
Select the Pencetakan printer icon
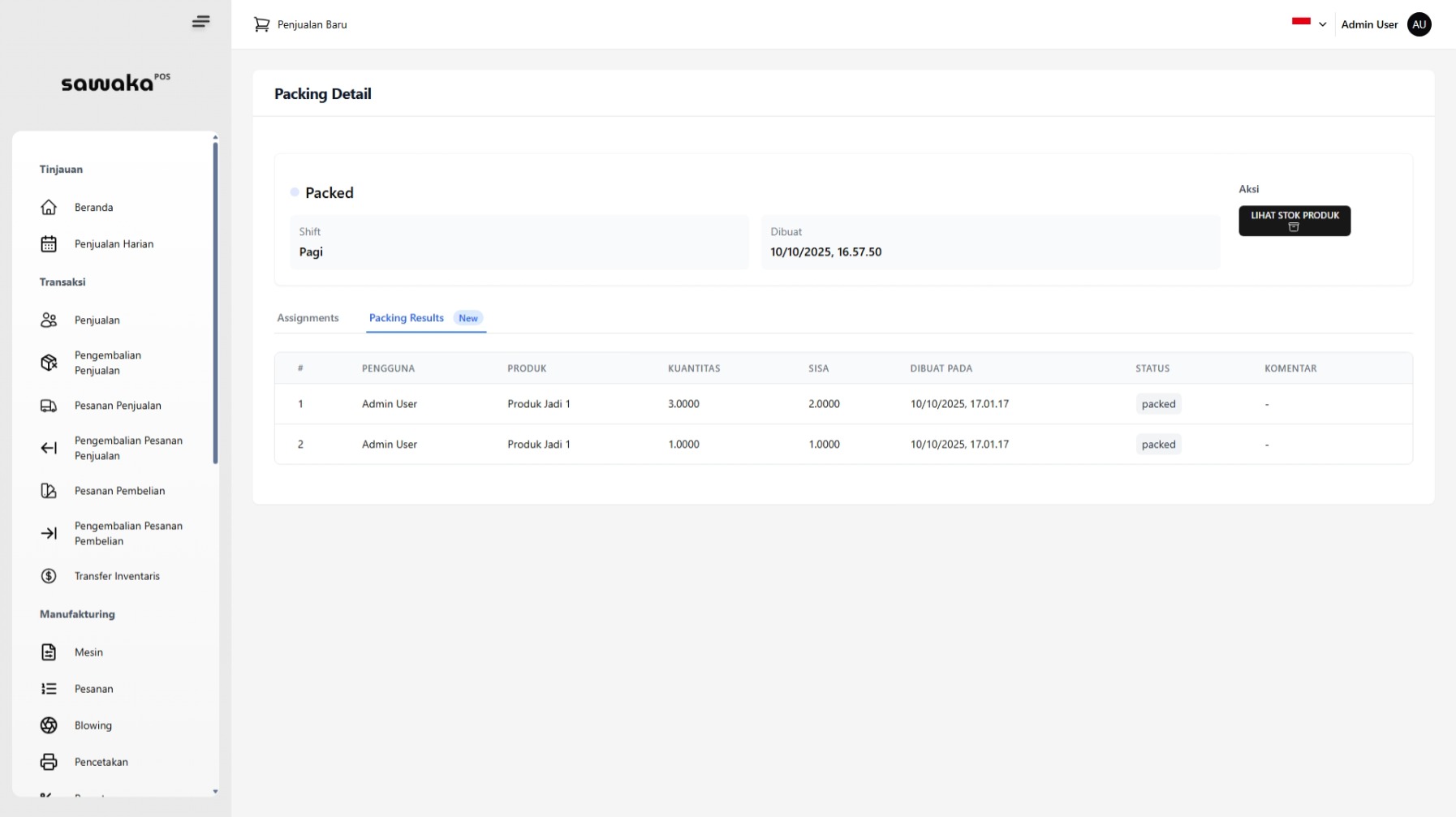(x=49, y=762)
